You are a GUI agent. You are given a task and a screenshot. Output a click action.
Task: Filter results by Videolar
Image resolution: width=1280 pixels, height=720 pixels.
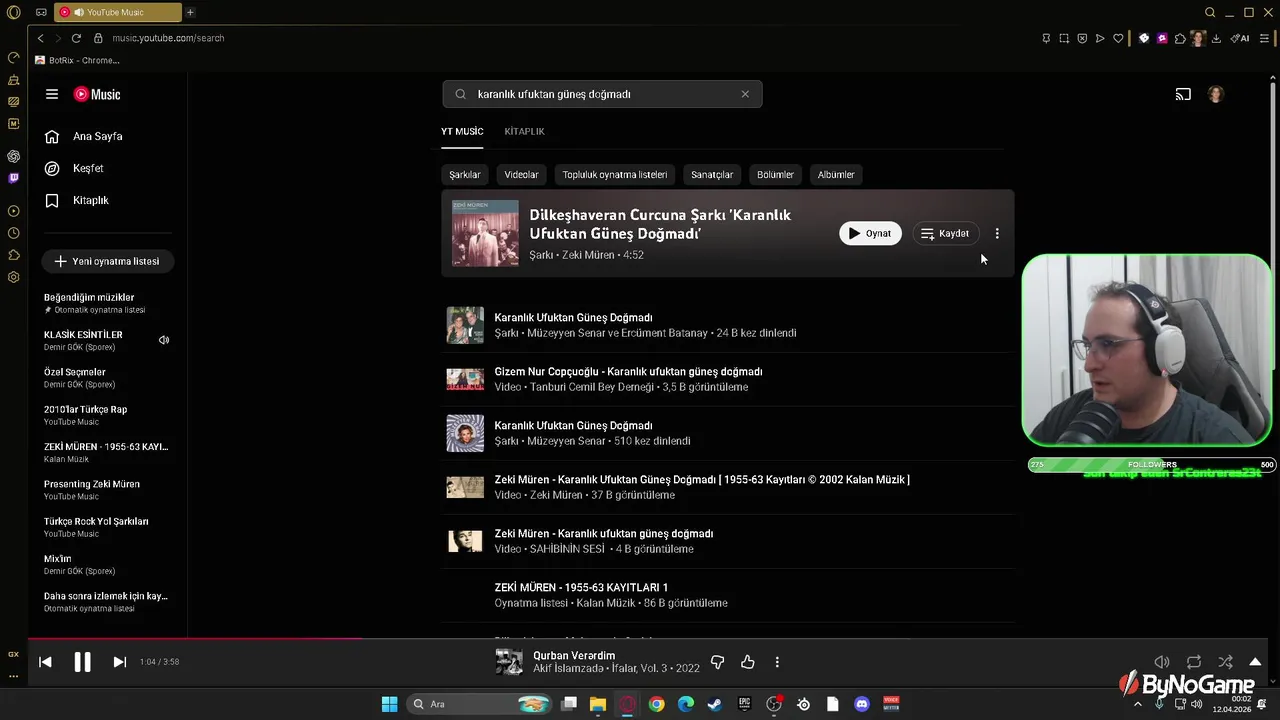click(521, 174)
